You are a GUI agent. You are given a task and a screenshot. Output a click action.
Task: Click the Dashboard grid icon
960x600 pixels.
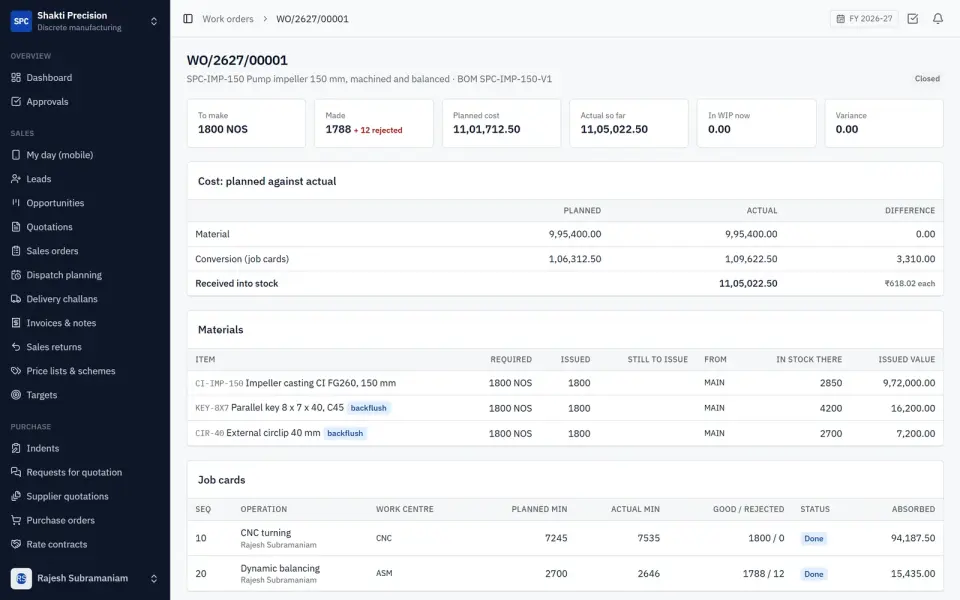[x=16, y=78]
